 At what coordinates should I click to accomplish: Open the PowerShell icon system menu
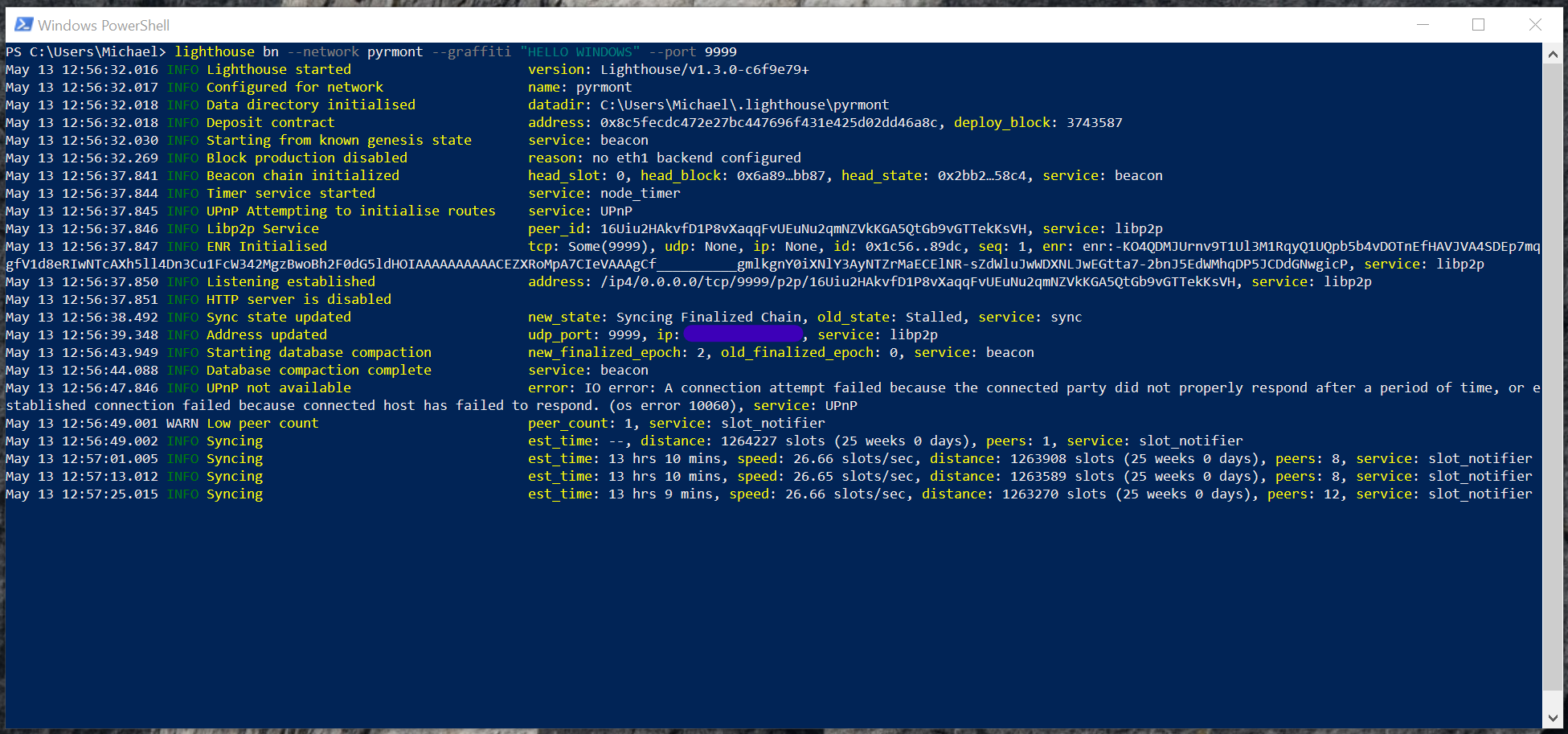23,25
